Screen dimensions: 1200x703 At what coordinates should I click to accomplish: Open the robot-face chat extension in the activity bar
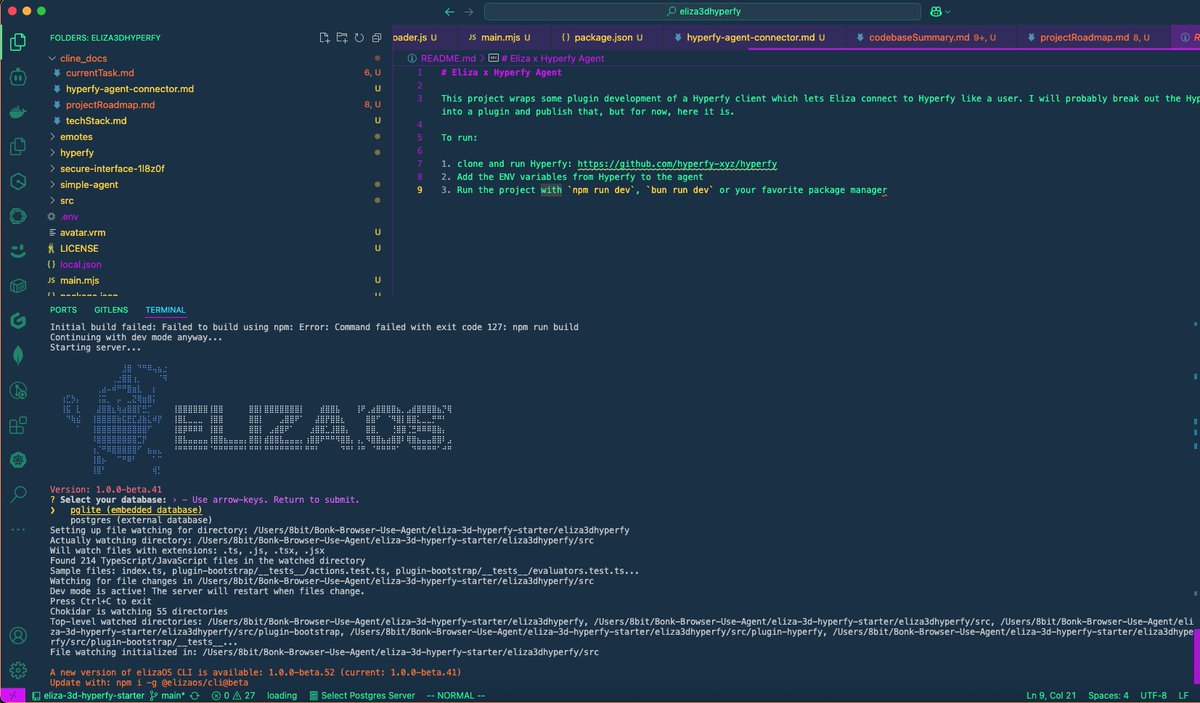point(17,77)
